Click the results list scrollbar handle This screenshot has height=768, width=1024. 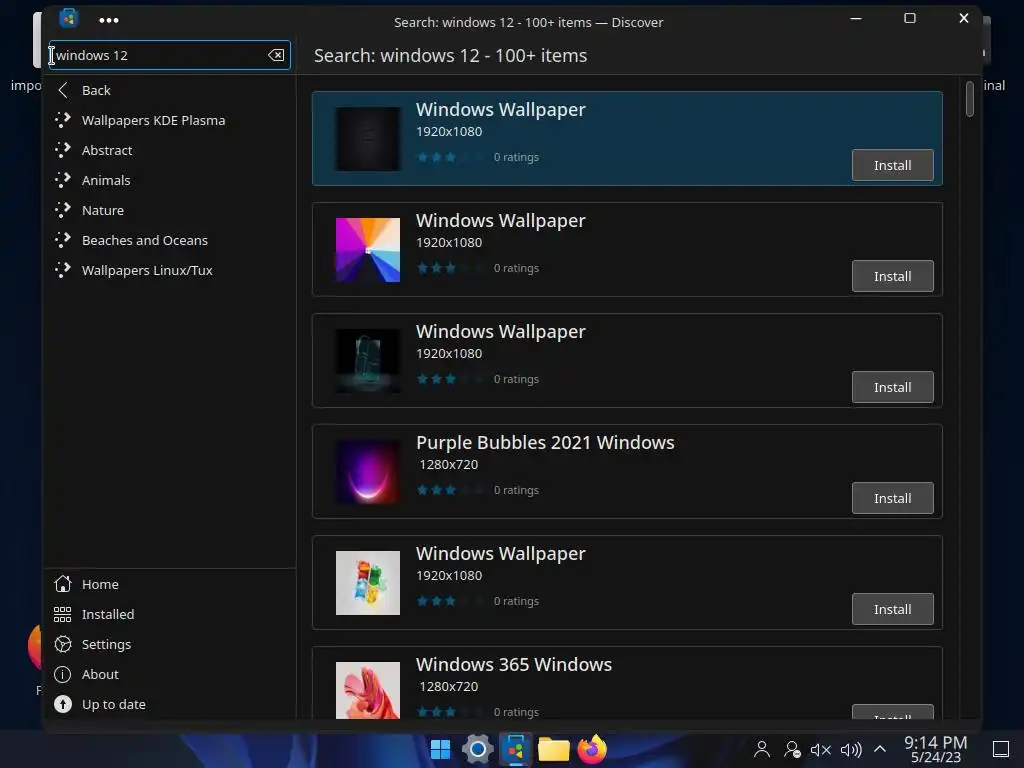click(970, 99)
